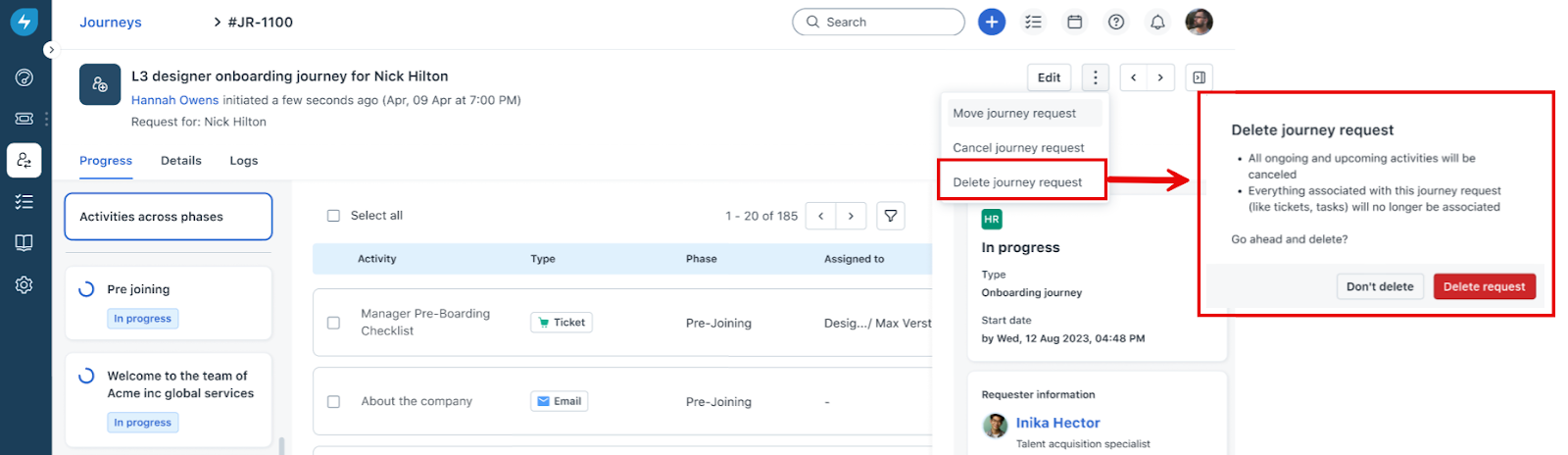Viewport: 1568px width, 455px height.
Task: Check the About the company row checkbox
Action: click(x=333, y=402)
